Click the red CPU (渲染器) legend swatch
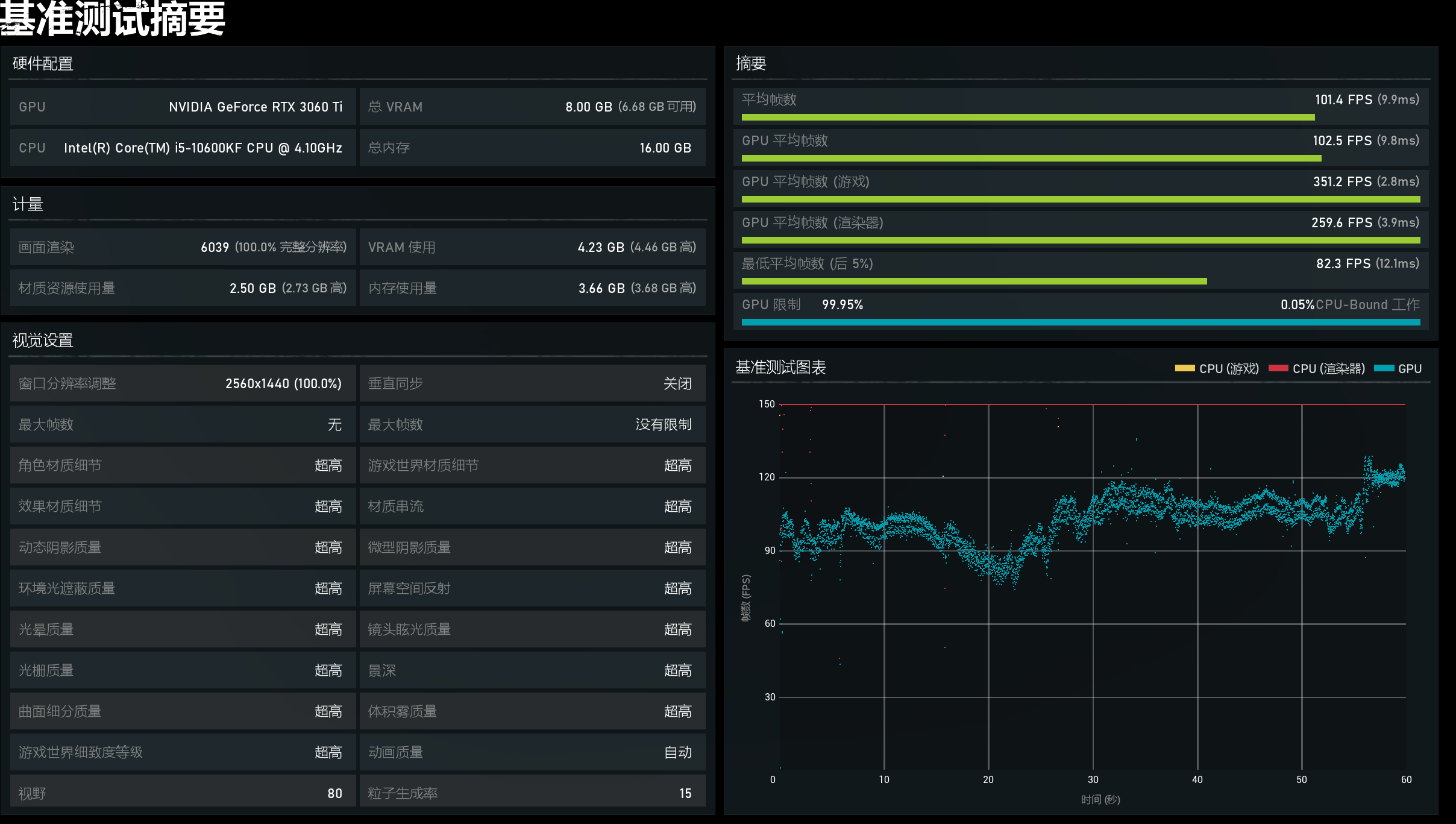 coord(1278,368)
